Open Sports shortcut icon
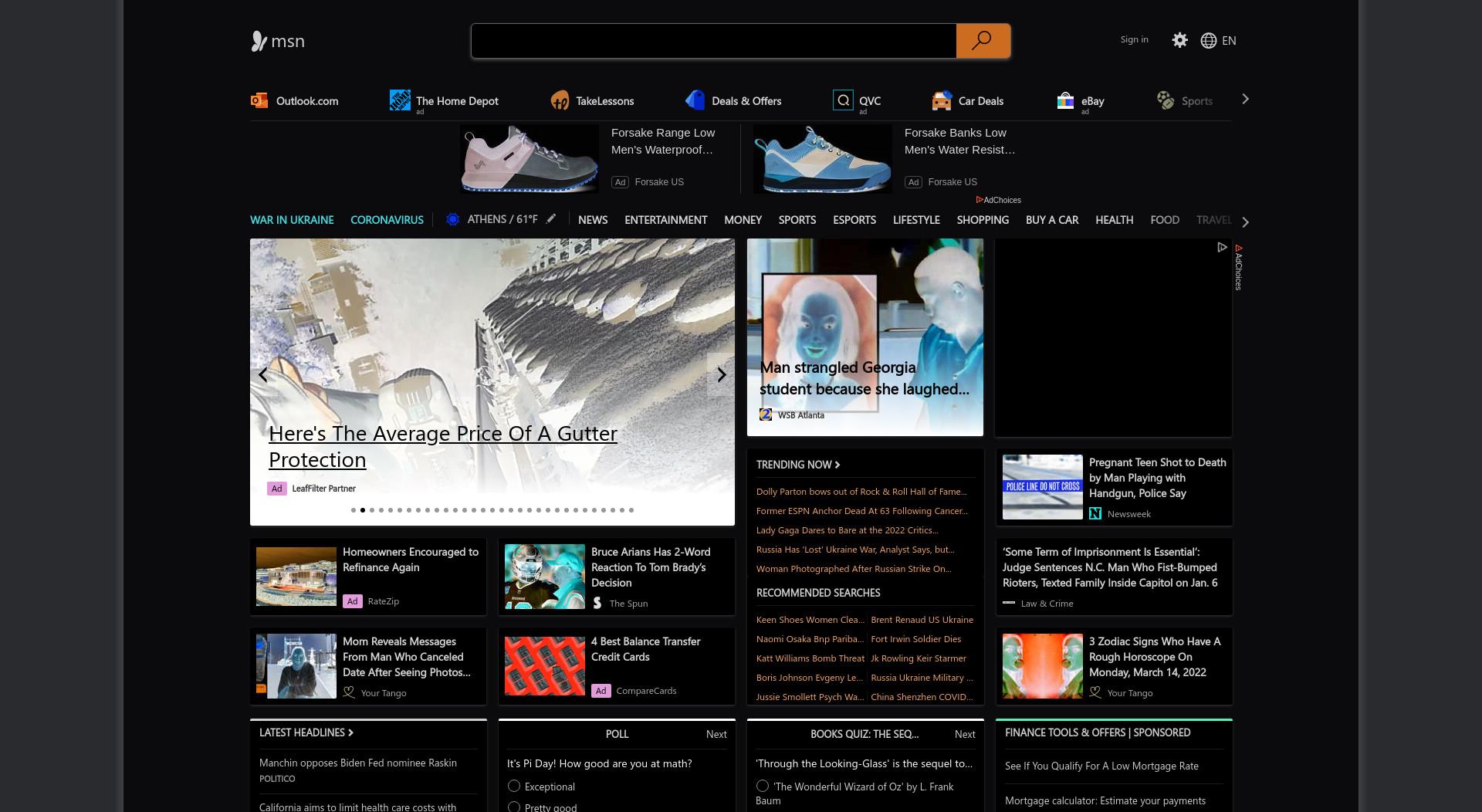 1166,100
